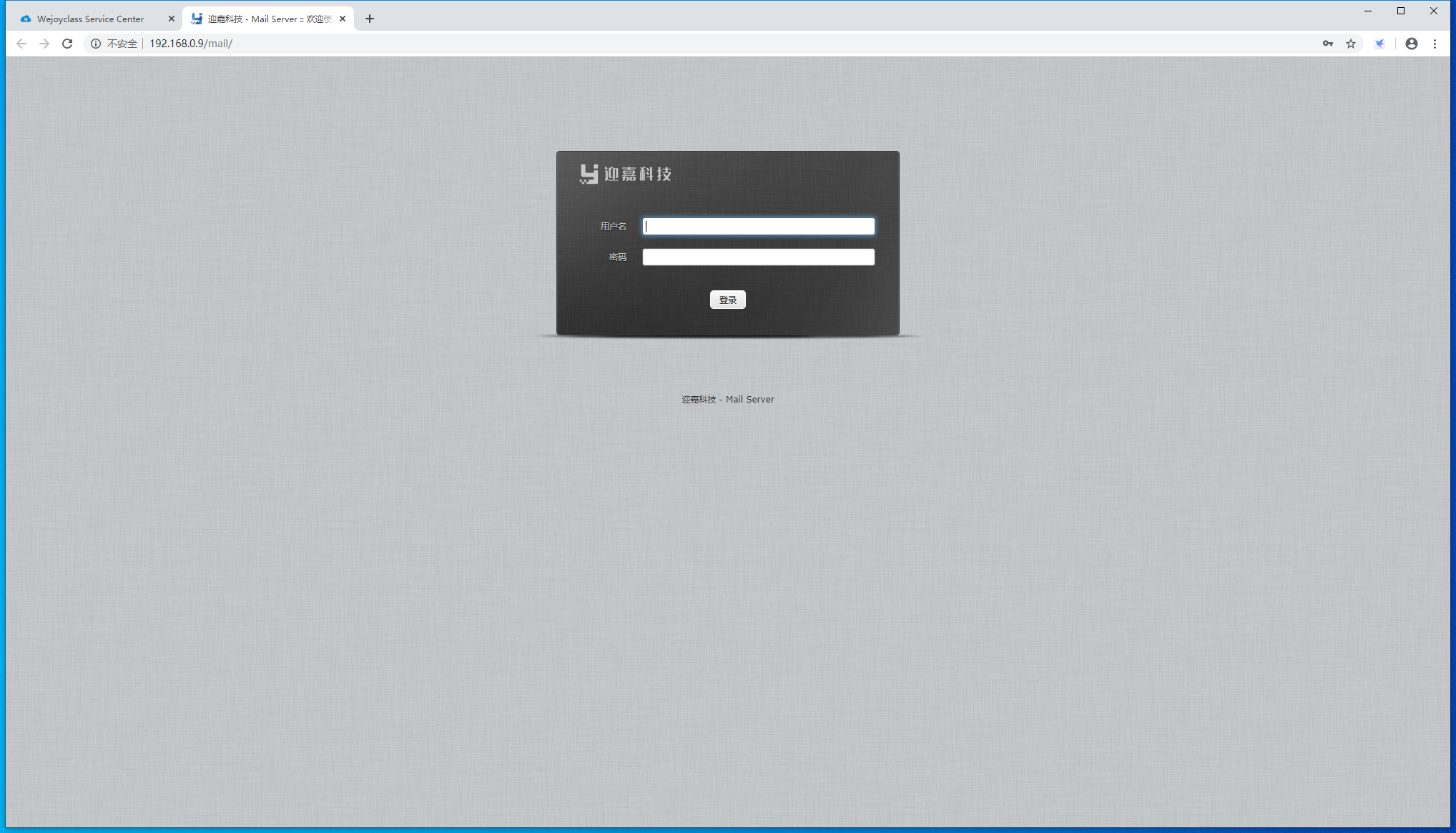Viewport: 1456px width, 833px height.
Task: Close the Mail Server tab
Action: pos(343,19)
